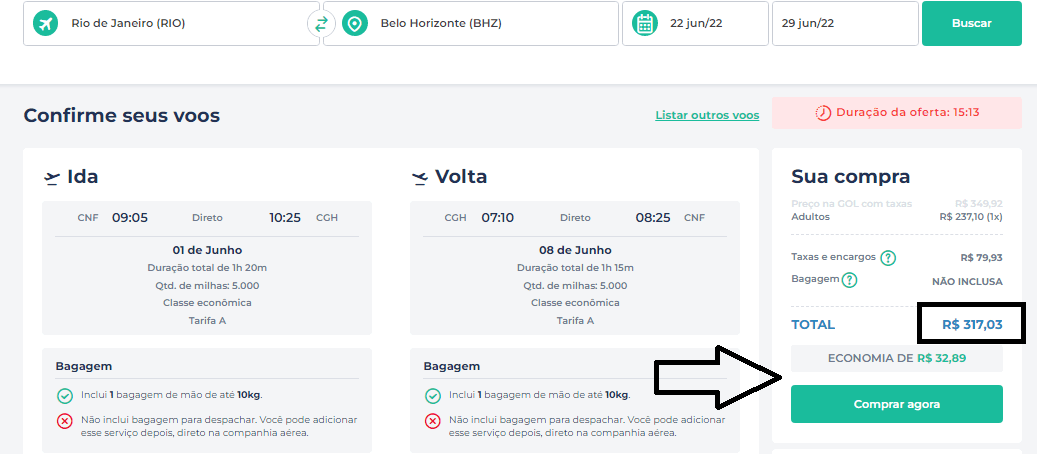Click the landing plane icon beside Volta
Screen dimensions: 1037x454
pyautogui.click(x=420, y=177)
